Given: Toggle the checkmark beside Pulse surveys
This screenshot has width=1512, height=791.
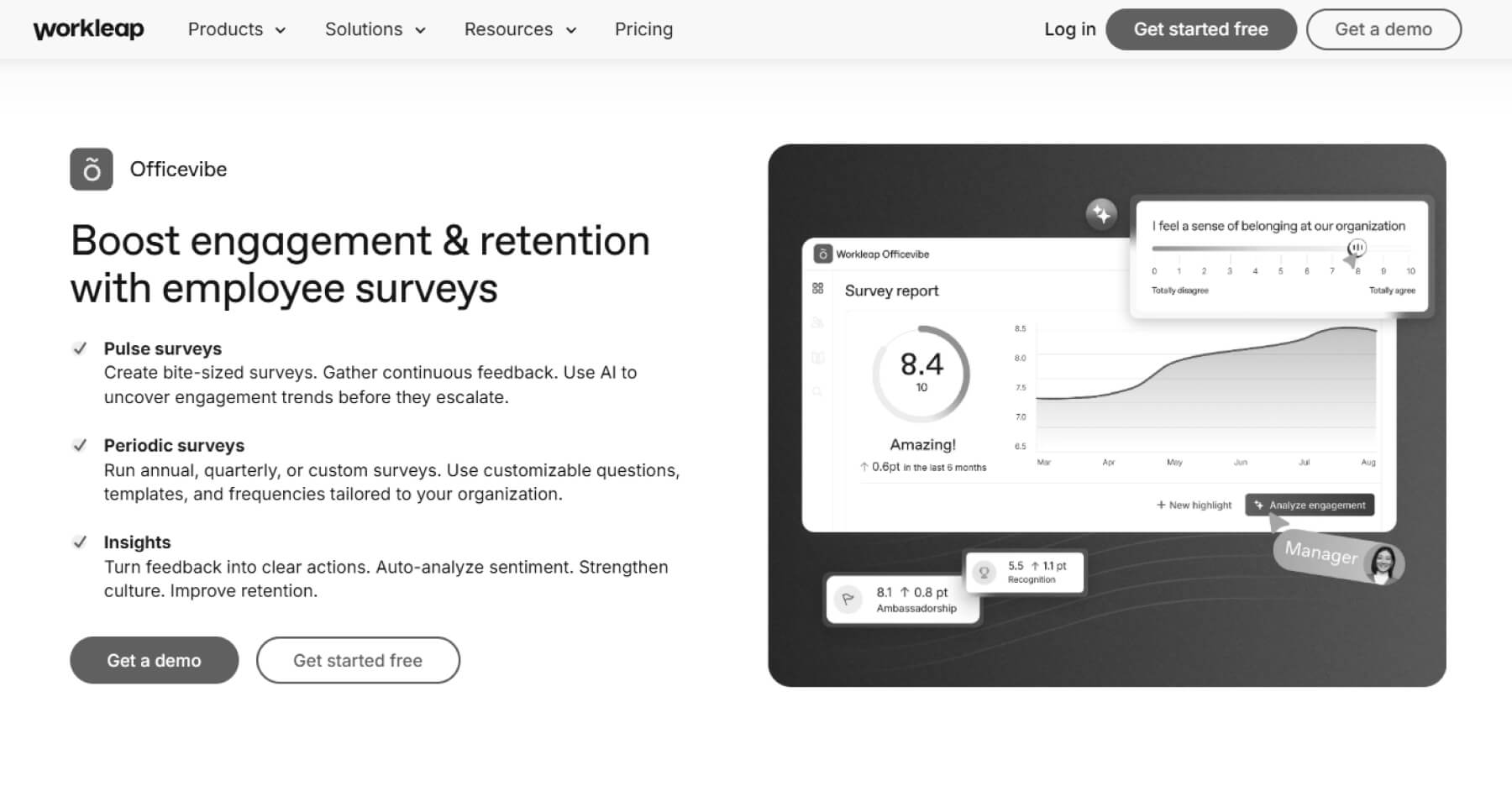Looking at the screenshot, I should [x=81, y=348].
